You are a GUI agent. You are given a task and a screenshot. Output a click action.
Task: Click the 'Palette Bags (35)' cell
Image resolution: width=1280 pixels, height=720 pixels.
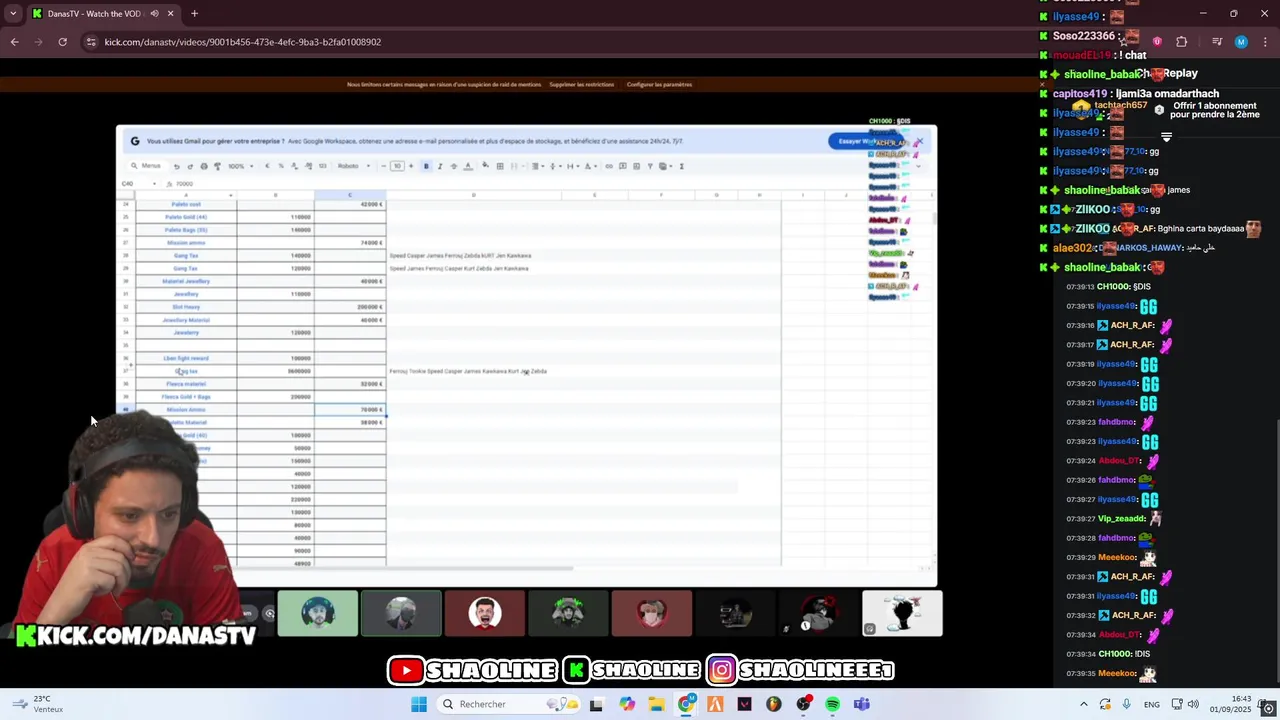pyautogui.click(x=186, y=230)
